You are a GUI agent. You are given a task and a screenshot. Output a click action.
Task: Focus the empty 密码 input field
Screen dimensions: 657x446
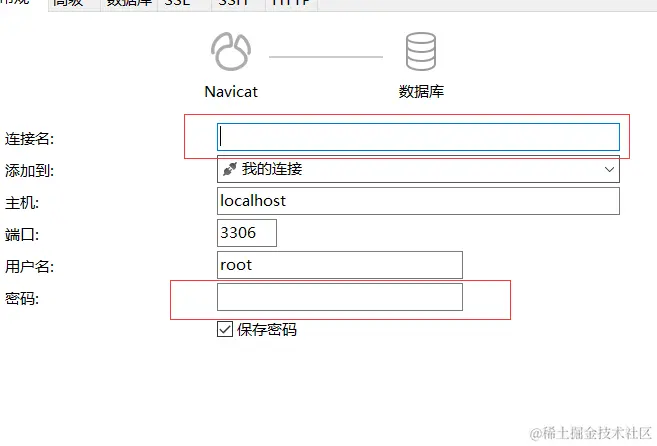click(340, 297)
